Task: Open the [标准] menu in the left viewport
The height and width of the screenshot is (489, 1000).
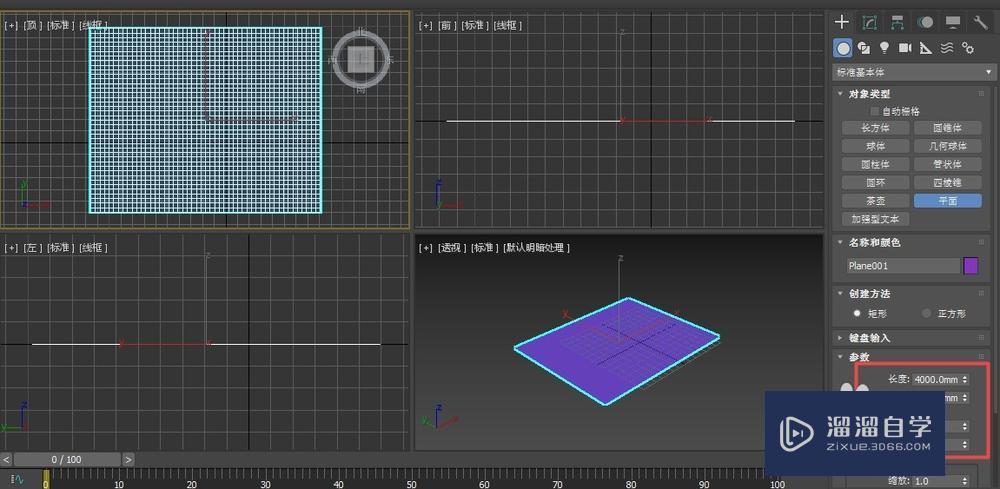Action: (59, 247)
